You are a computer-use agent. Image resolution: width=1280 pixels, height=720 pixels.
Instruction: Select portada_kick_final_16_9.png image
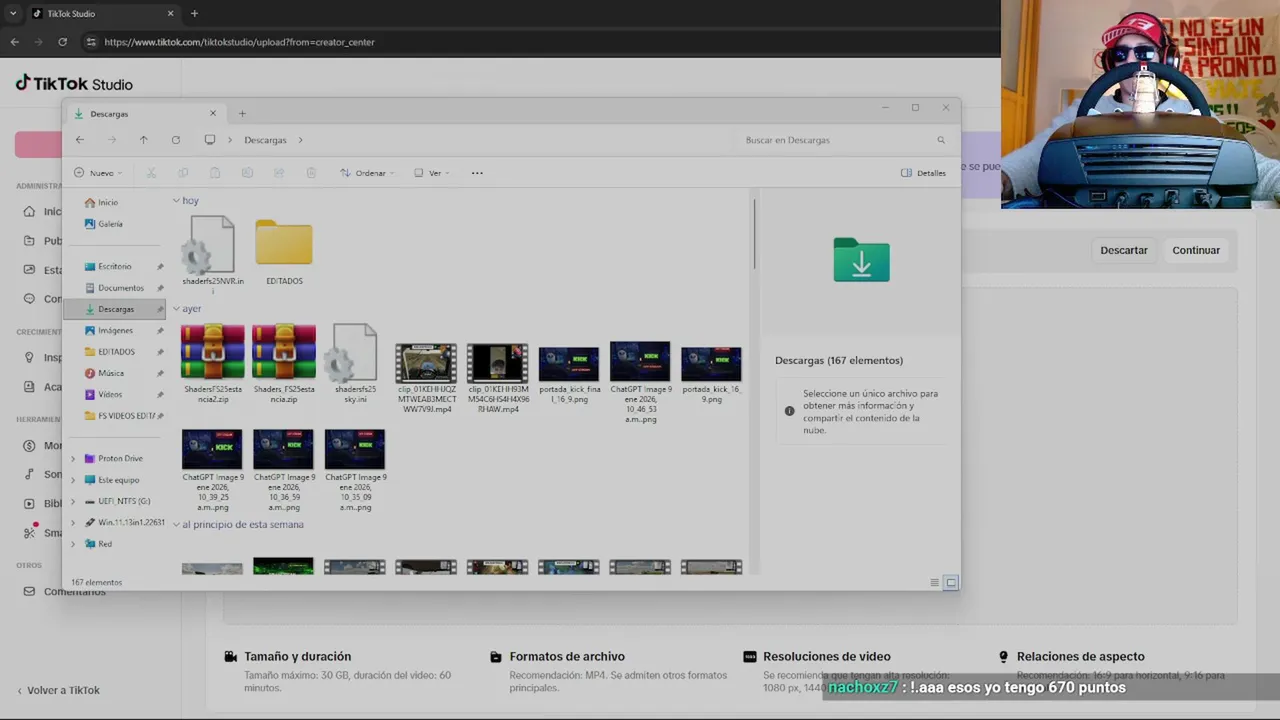569,374
